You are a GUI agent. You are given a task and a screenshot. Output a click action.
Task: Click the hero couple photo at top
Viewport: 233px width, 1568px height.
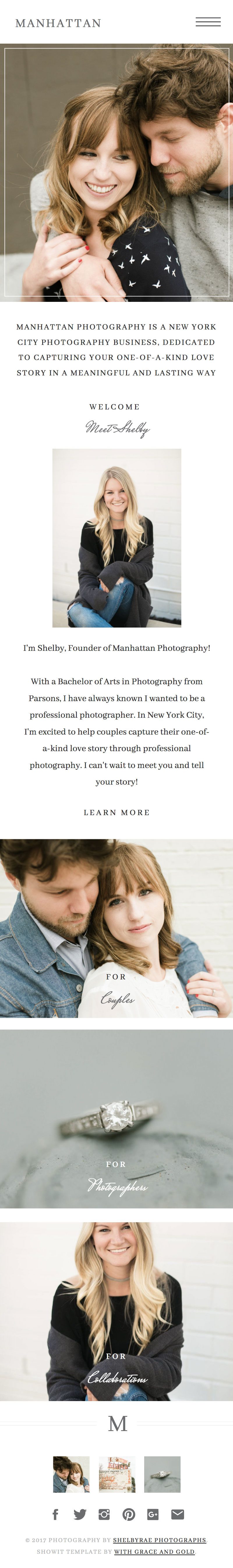(116, 172)
